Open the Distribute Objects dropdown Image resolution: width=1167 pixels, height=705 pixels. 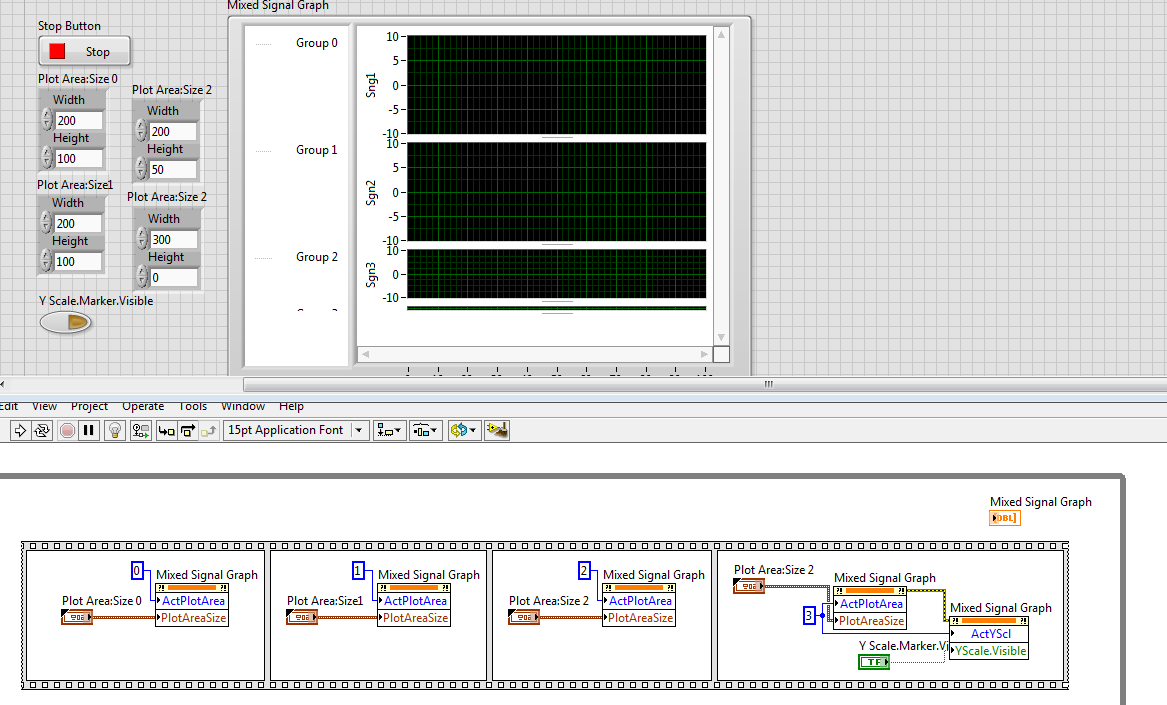tap(426, 430)
